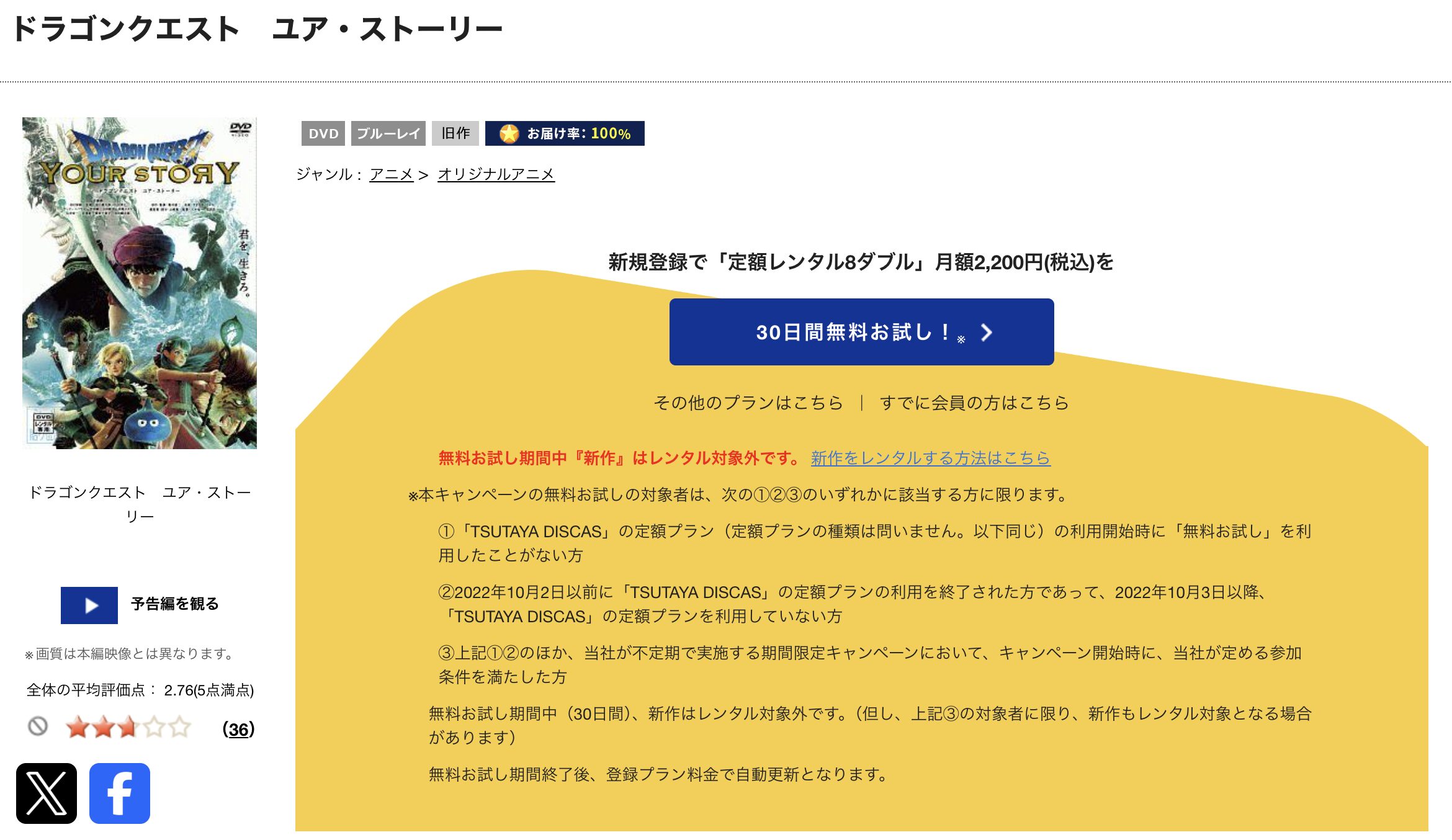The height and width of the screenshot is (840, 1452).
Task: Click the ジャンル label text
Action: click(x=329, y=174)
